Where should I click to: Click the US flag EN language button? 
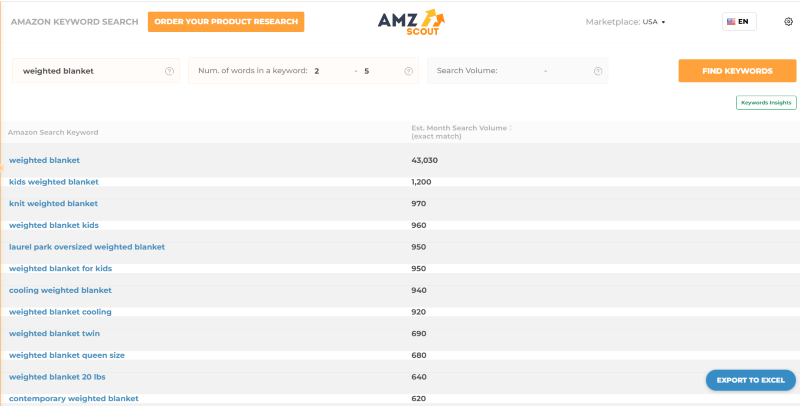(x=739, y=21)
